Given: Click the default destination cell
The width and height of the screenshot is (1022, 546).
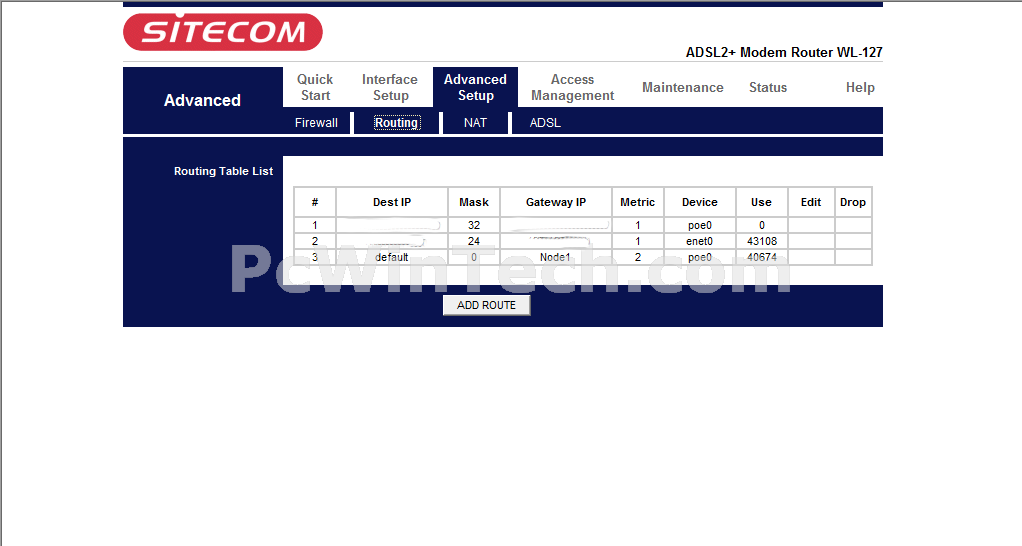Looking at the screenshot, I should point(392,257).
